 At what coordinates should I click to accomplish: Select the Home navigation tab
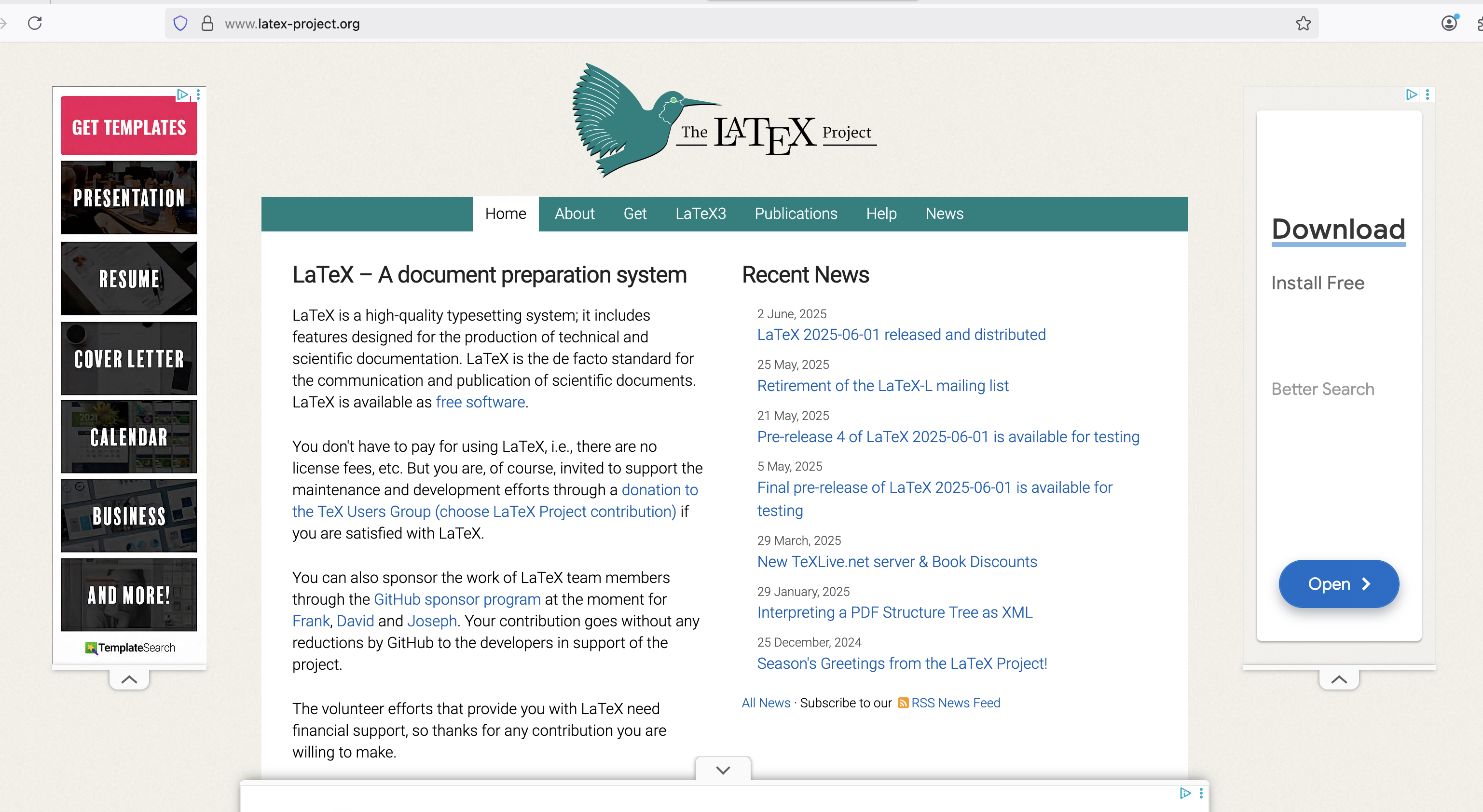pyautogui.click(x=506, y=214)
